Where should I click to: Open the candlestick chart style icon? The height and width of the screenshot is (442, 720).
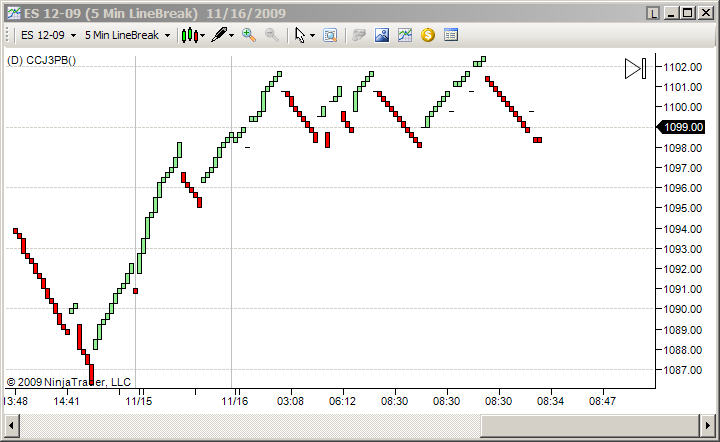click(x=190, y=35)
